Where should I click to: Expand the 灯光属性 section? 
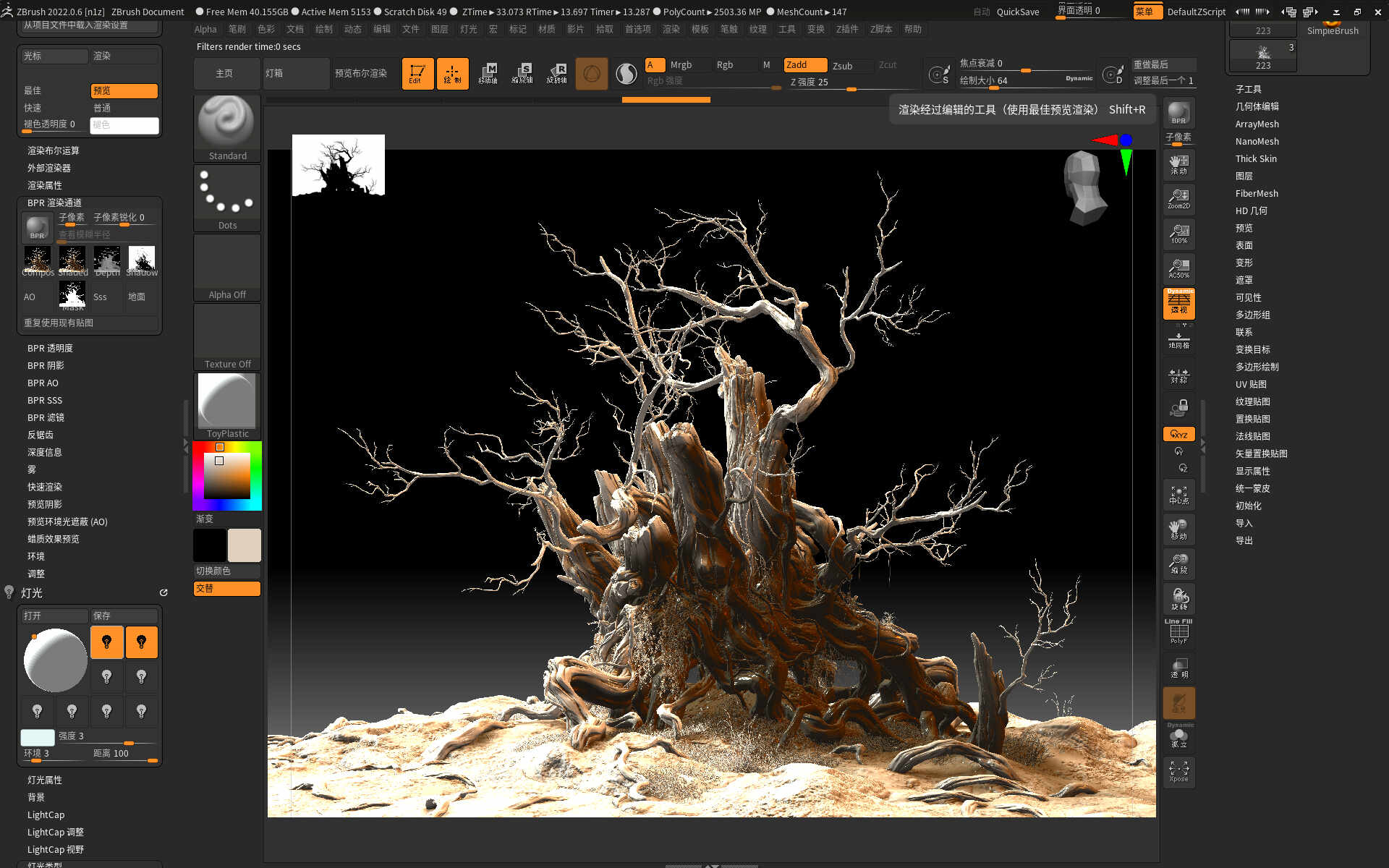45,780
